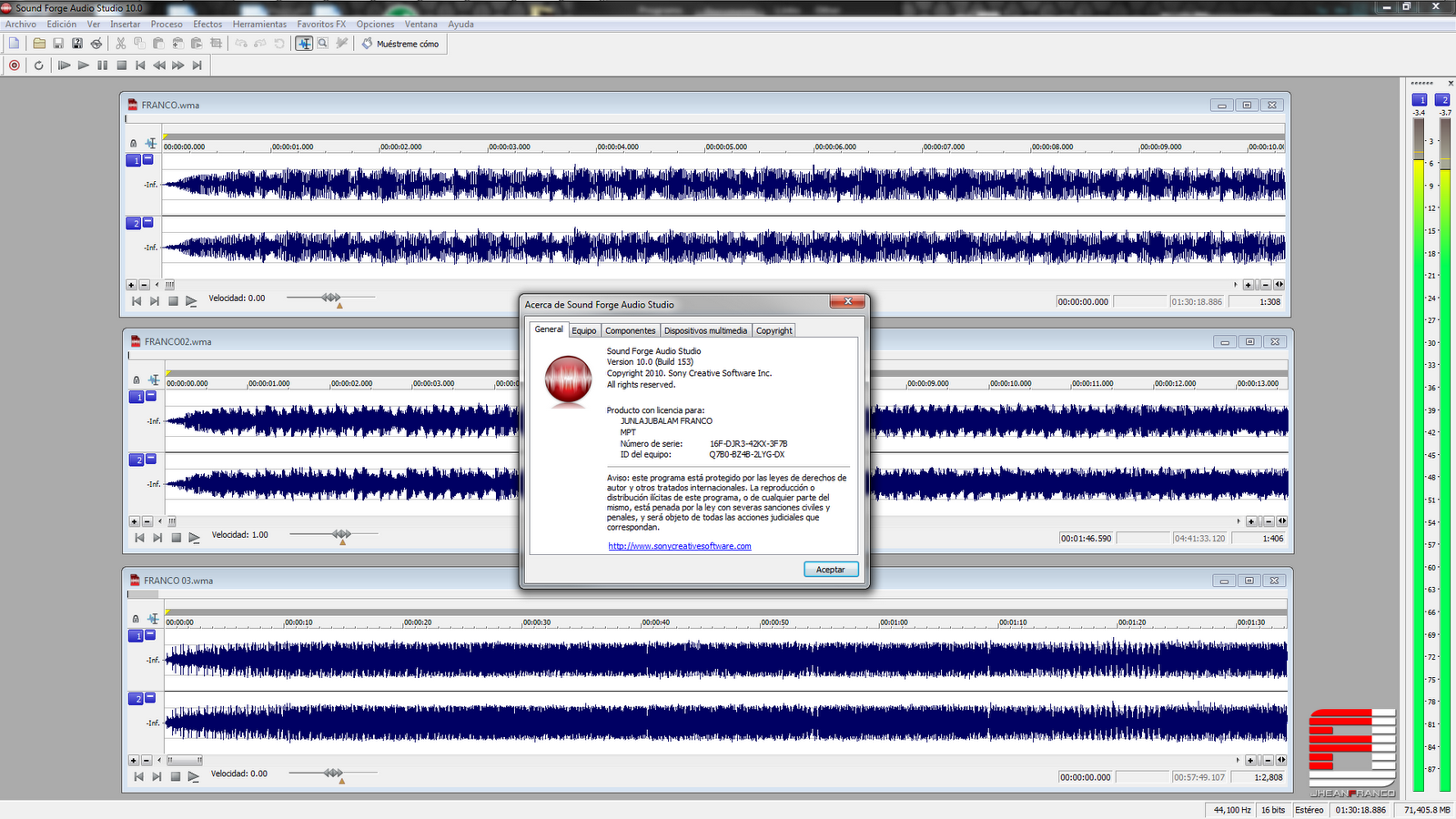Click Go to Start in the main transport bar
This screenshot has width=1456, height=819.
140,66
